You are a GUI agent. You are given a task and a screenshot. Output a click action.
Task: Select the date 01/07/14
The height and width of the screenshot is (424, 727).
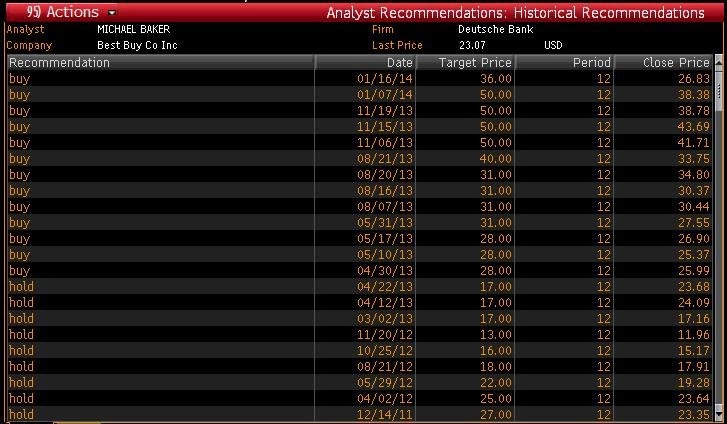(385, 95)
